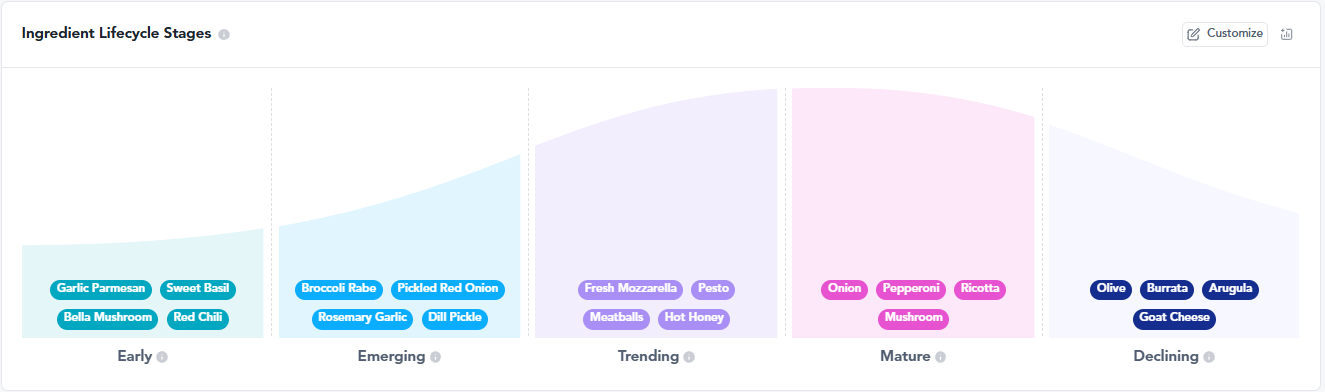Open the chart export icon beside Customize
Image resolution: width=1325 pixels, height=392 pixels.
[1287, 34]
